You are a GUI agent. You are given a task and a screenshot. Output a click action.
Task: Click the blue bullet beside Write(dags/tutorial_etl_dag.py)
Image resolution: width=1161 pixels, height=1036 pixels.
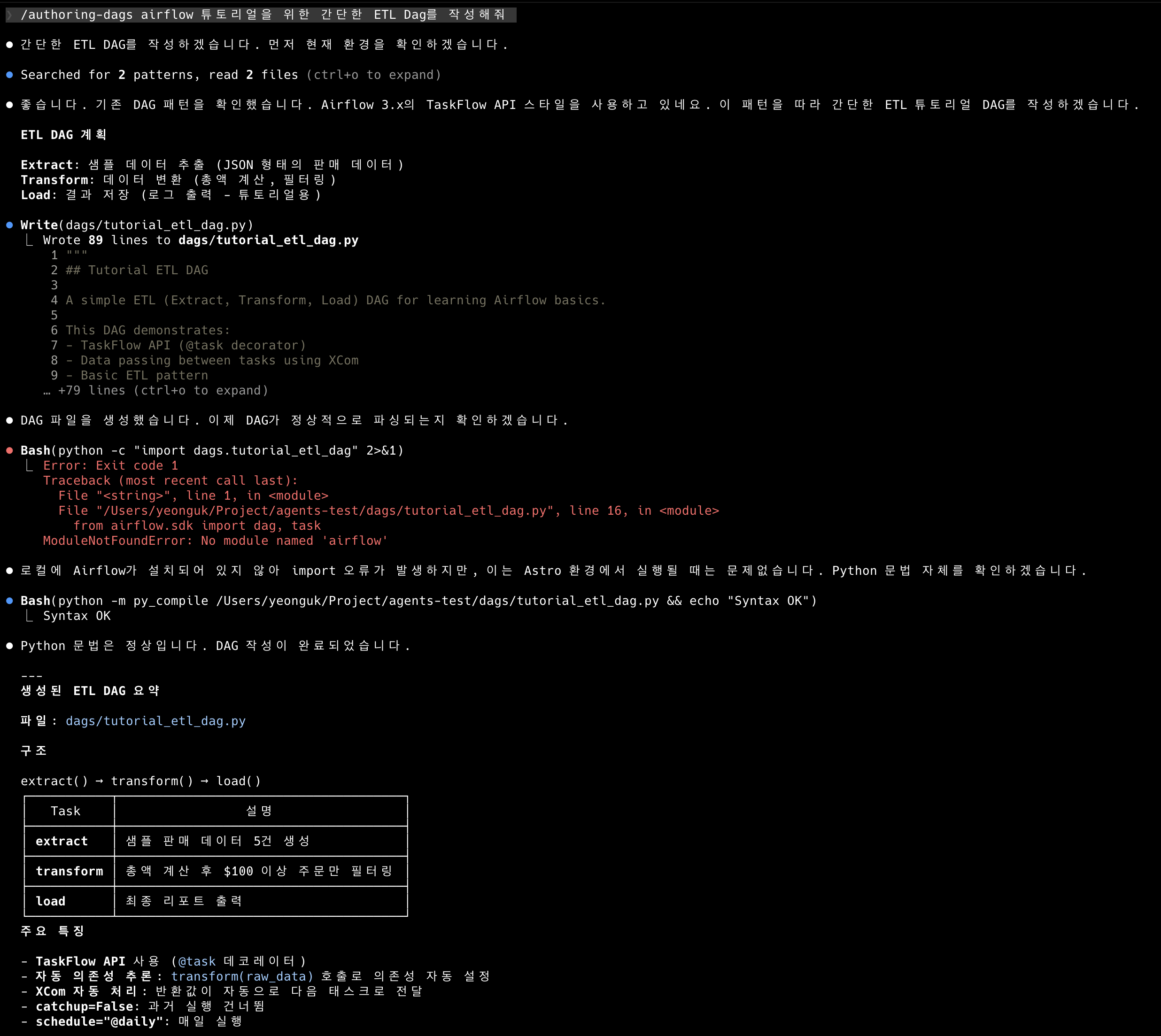(10, 225)
